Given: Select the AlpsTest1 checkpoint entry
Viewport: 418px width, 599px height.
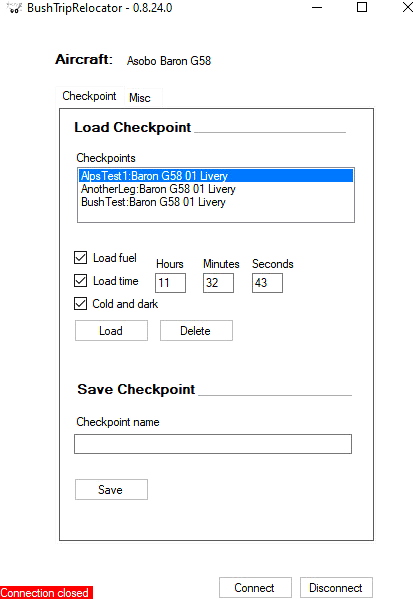Looking at the screenshot, I should pyautogui.click(x=216, y=176).
